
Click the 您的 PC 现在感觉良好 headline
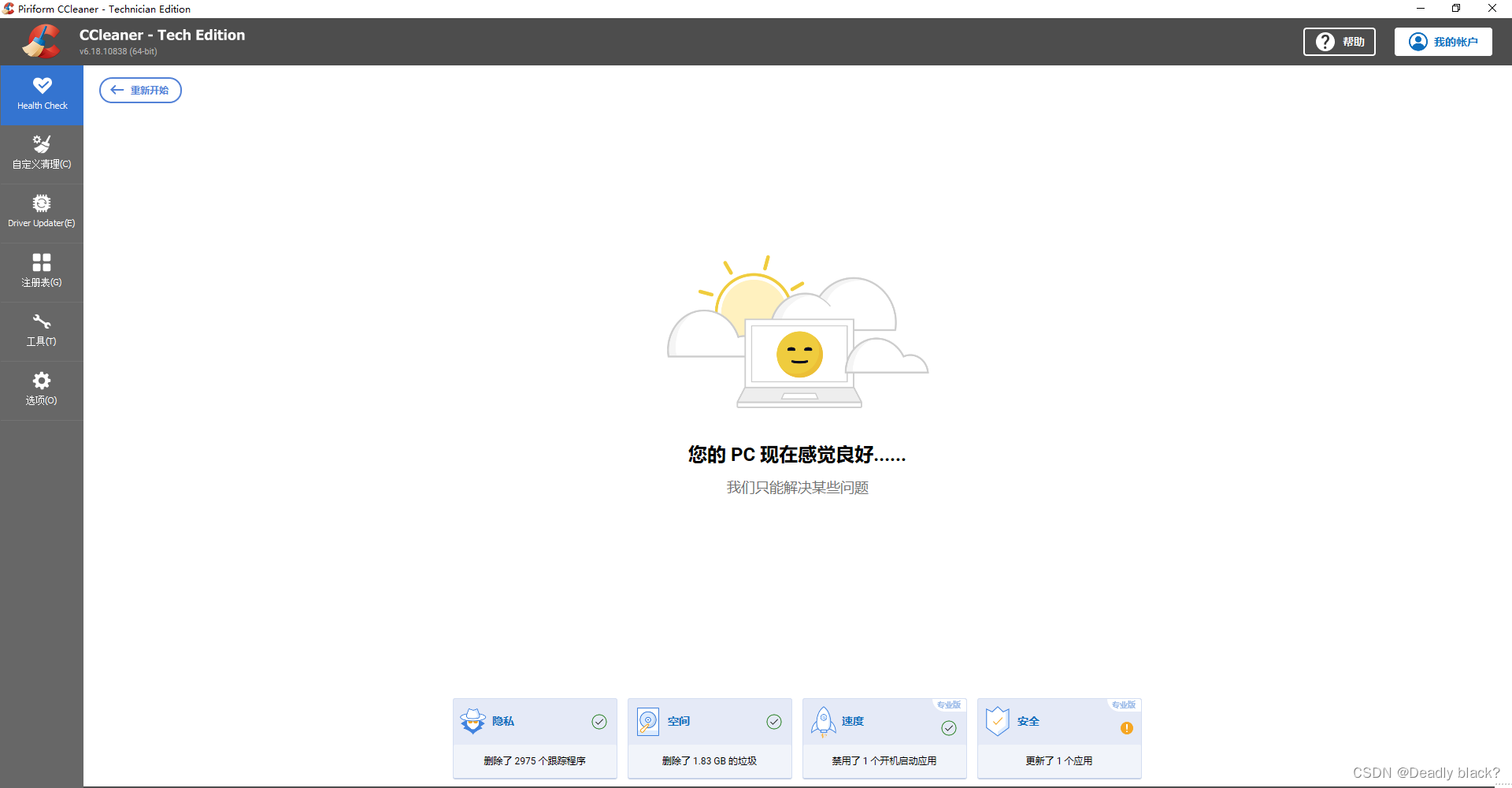(x=797, y=455)
